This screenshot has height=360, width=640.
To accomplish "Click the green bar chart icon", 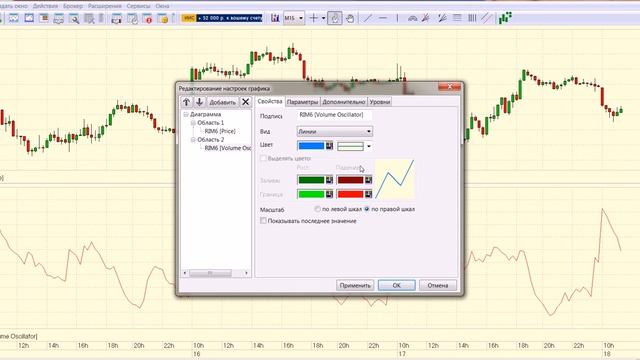I will pyautogui.click(x=505, y=18).
